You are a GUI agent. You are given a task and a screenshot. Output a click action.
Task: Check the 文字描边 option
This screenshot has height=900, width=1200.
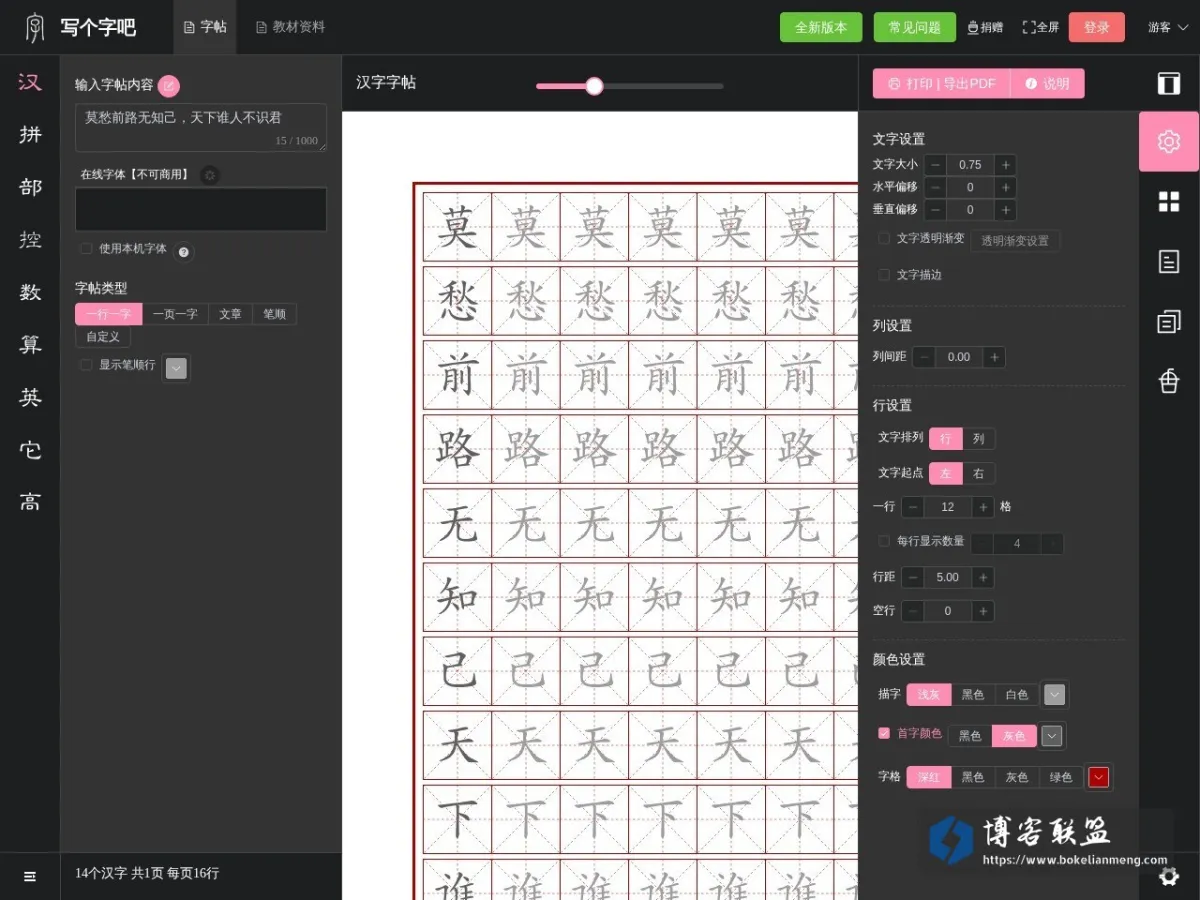click(x=884, y=274)
